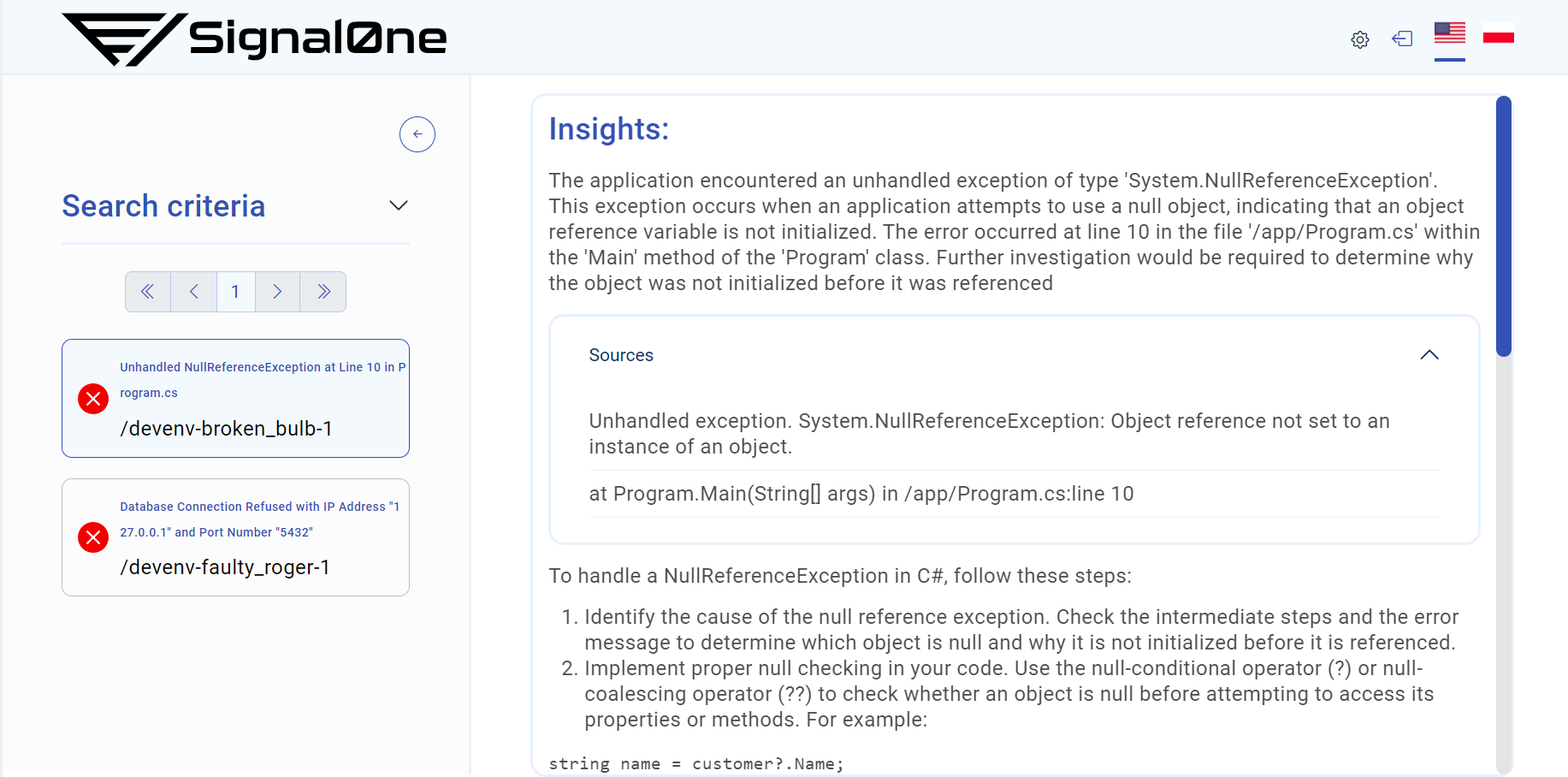Click the Search criteria heading
1568x777 pixels.
click(x=163, y=206)
